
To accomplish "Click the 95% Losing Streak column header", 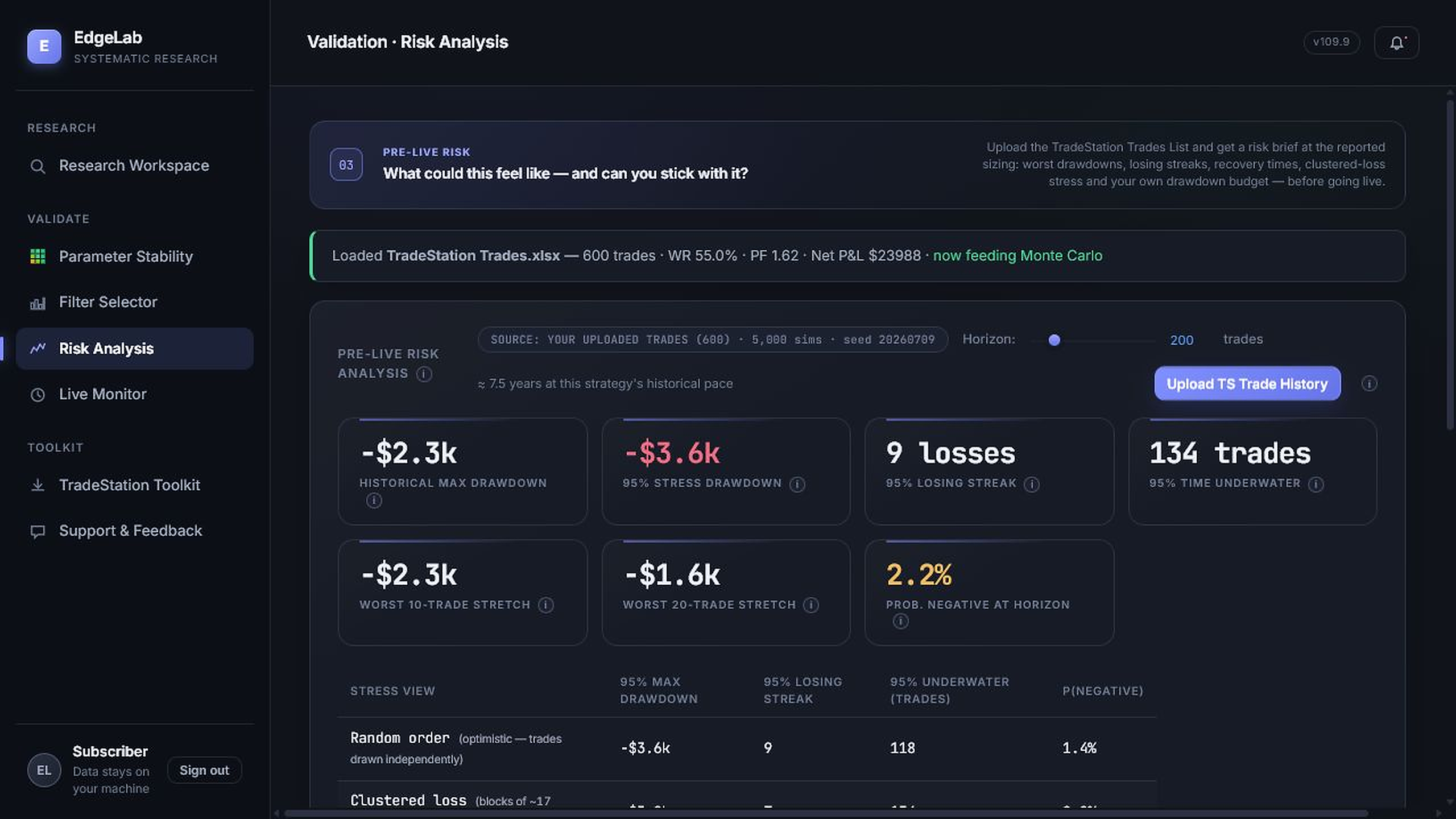I will [x=803, y=690].
